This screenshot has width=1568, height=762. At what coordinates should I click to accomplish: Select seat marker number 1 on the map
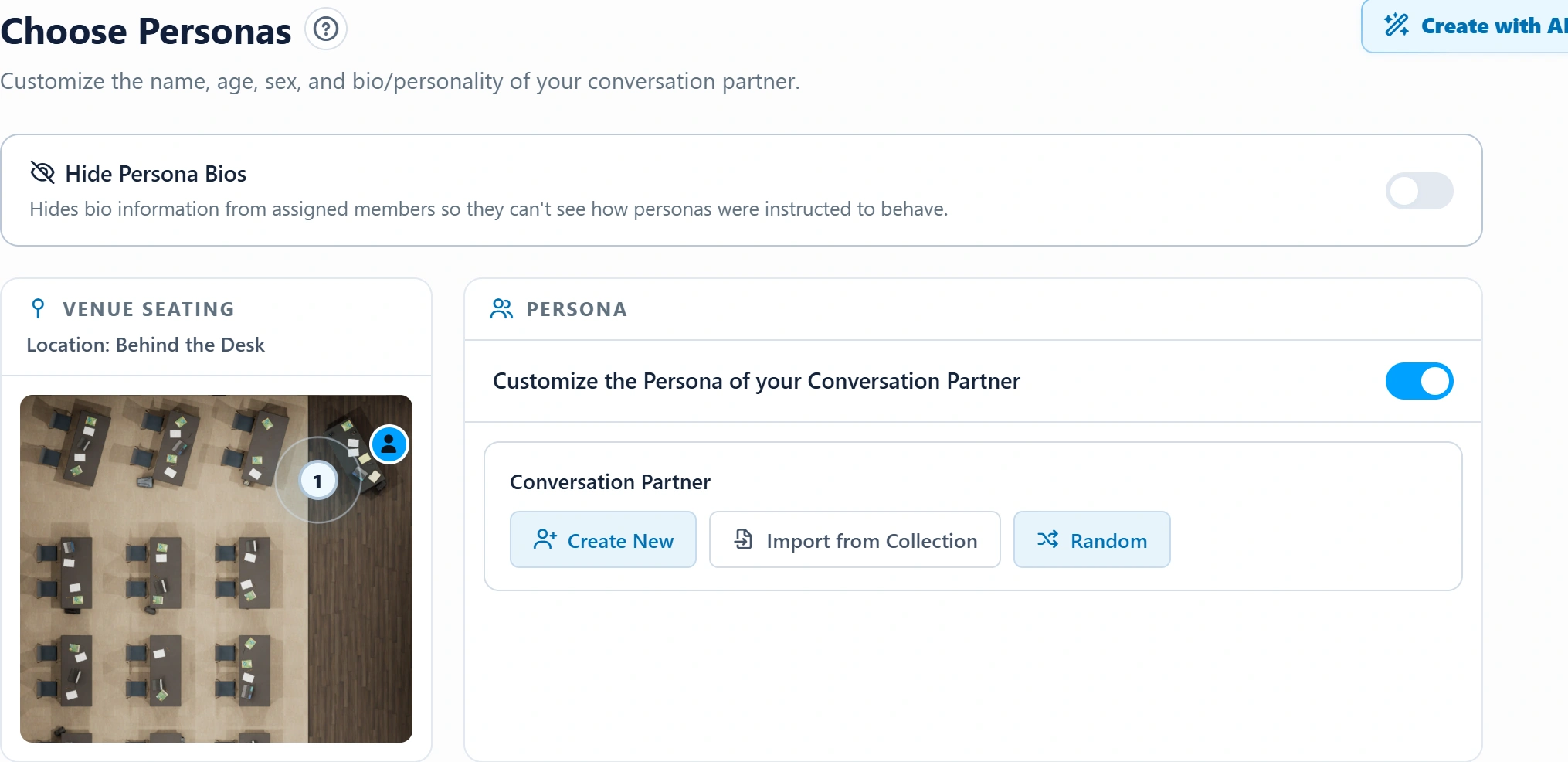317,481
